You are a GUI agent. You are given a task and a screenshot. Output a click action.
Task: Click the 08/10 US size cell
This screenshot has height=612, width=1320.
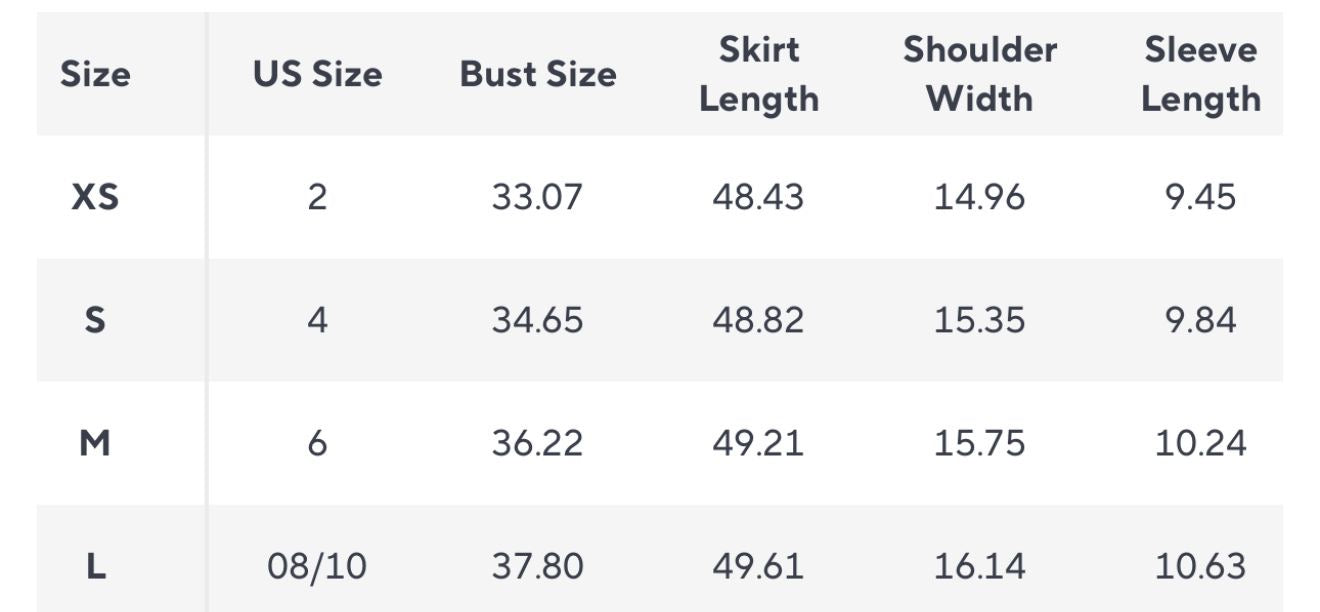[317, 566]
